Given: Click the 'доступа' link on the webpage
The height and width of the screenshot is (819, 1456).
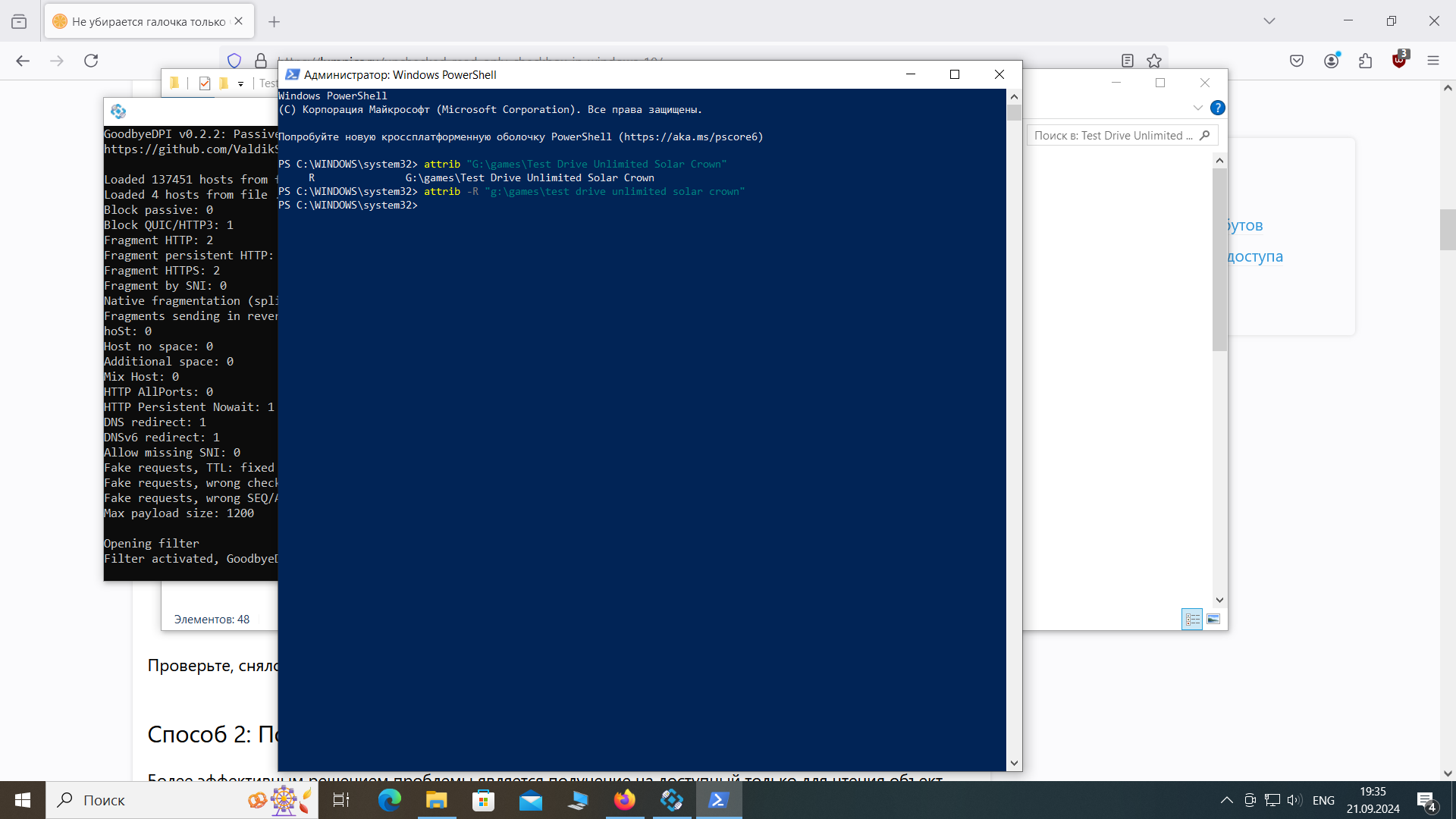Looking at the screenshot, I should click(1255, 256).
